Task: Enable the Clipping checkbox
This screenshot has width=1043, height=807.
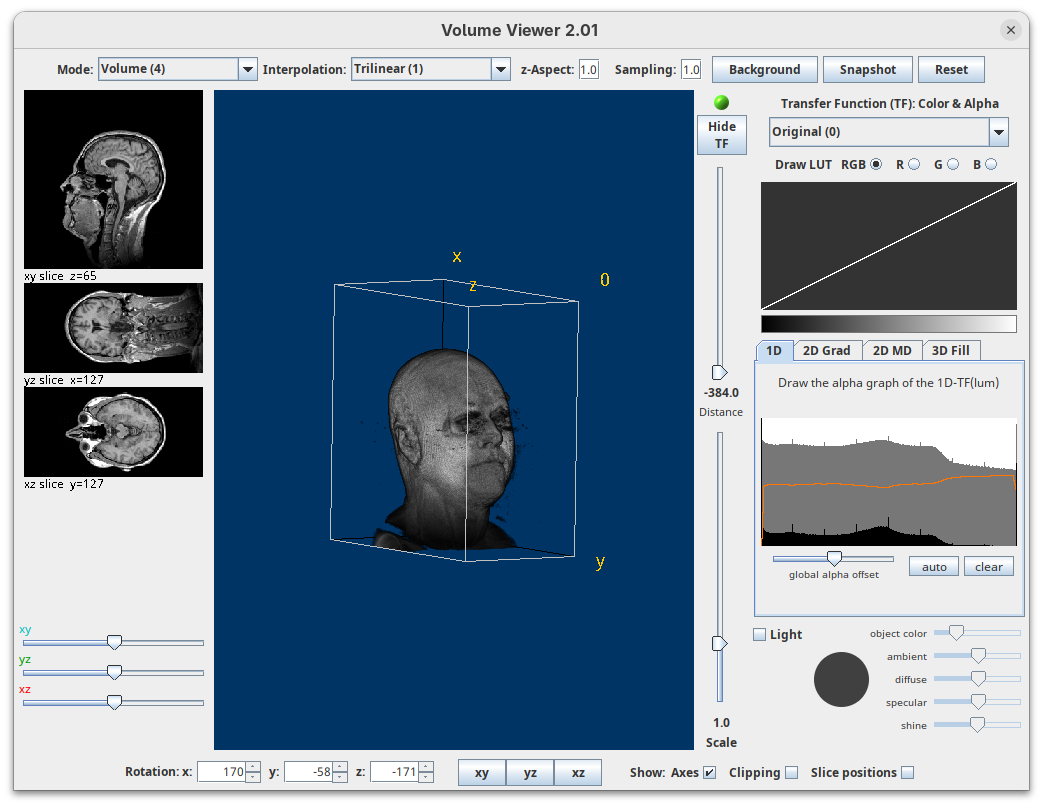Action: click(792, 772)
